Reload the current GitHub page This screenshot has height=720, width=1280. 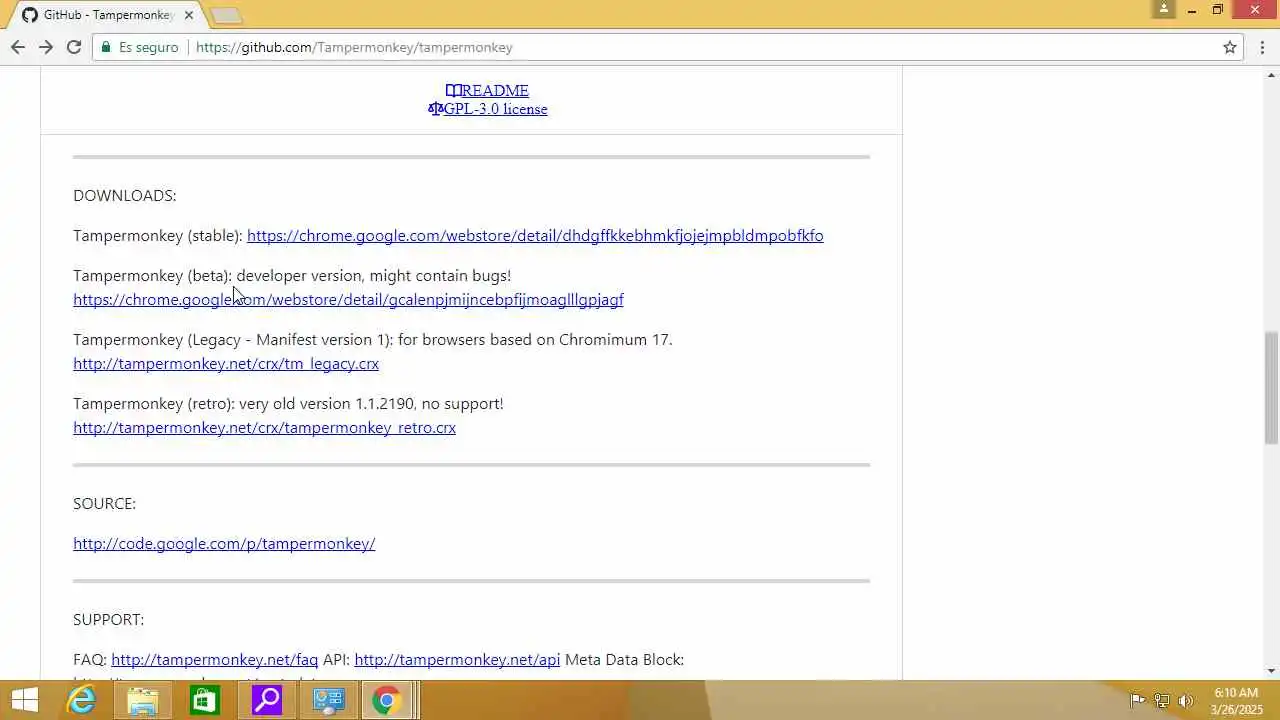point(74,47)
